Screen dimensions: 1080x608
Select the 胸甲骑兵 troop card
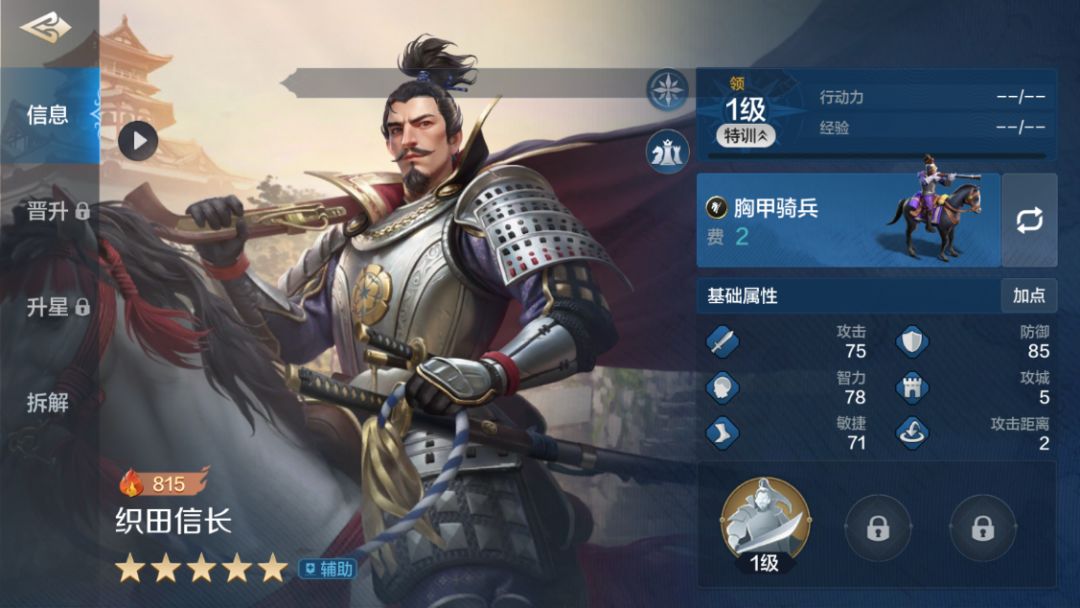pyautogui.click(x=849, y=220)
